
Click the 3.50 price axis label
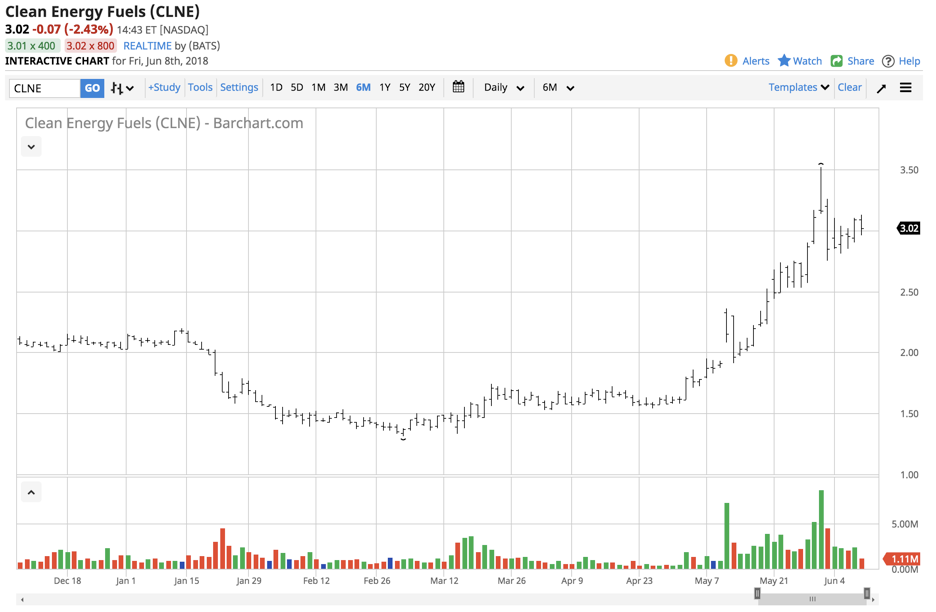(909, 170)
